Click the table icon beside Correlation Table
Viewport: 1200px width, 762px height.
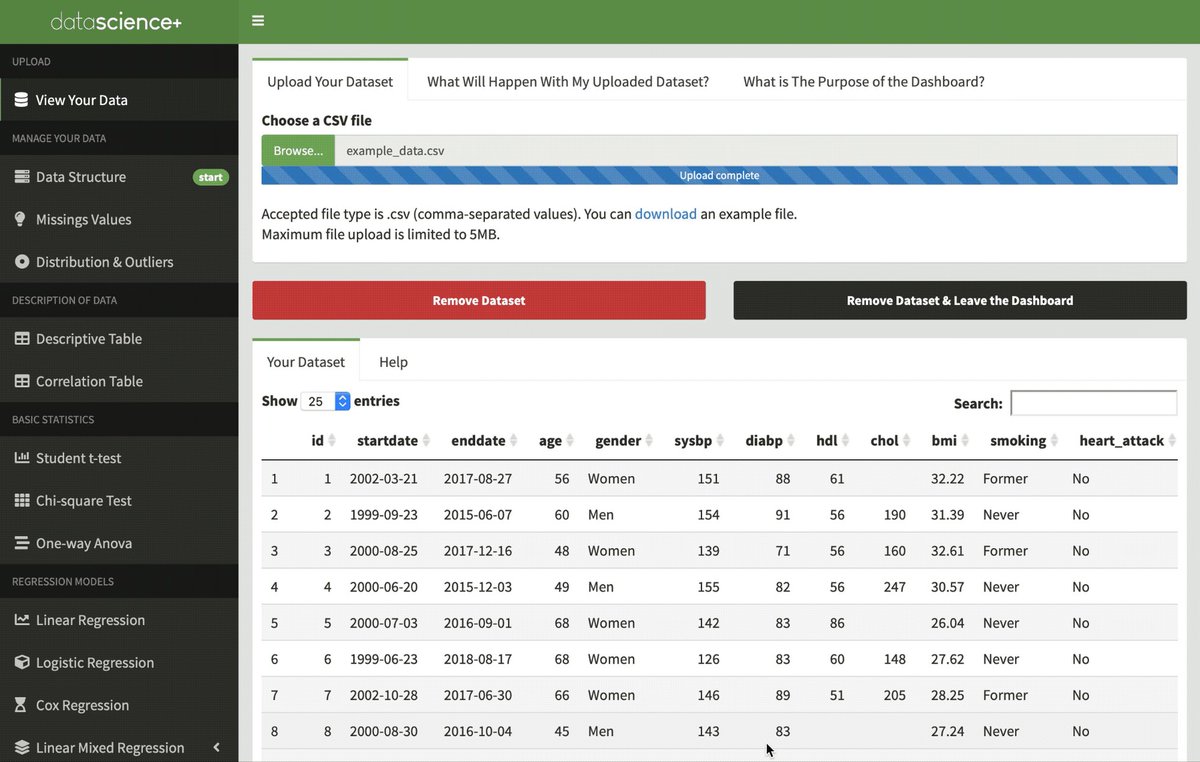21,381
